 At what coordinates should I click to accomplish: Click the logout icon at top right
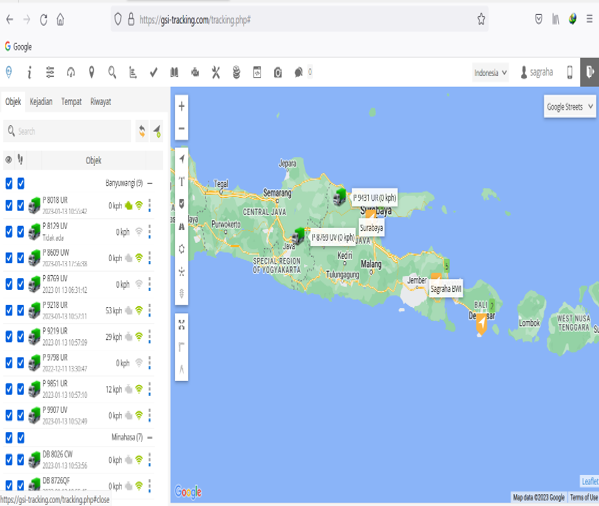click(x=589, y=72)
